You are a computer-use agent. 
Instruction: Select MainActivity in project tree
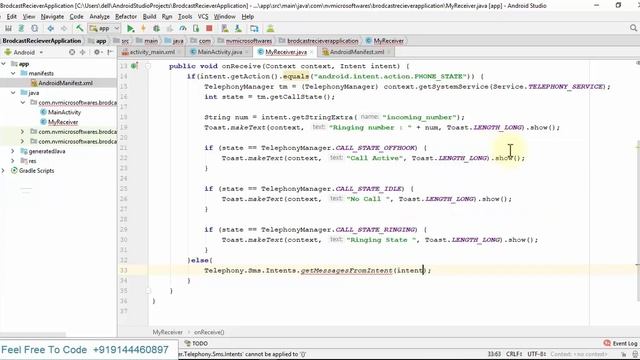click(64, 112)
